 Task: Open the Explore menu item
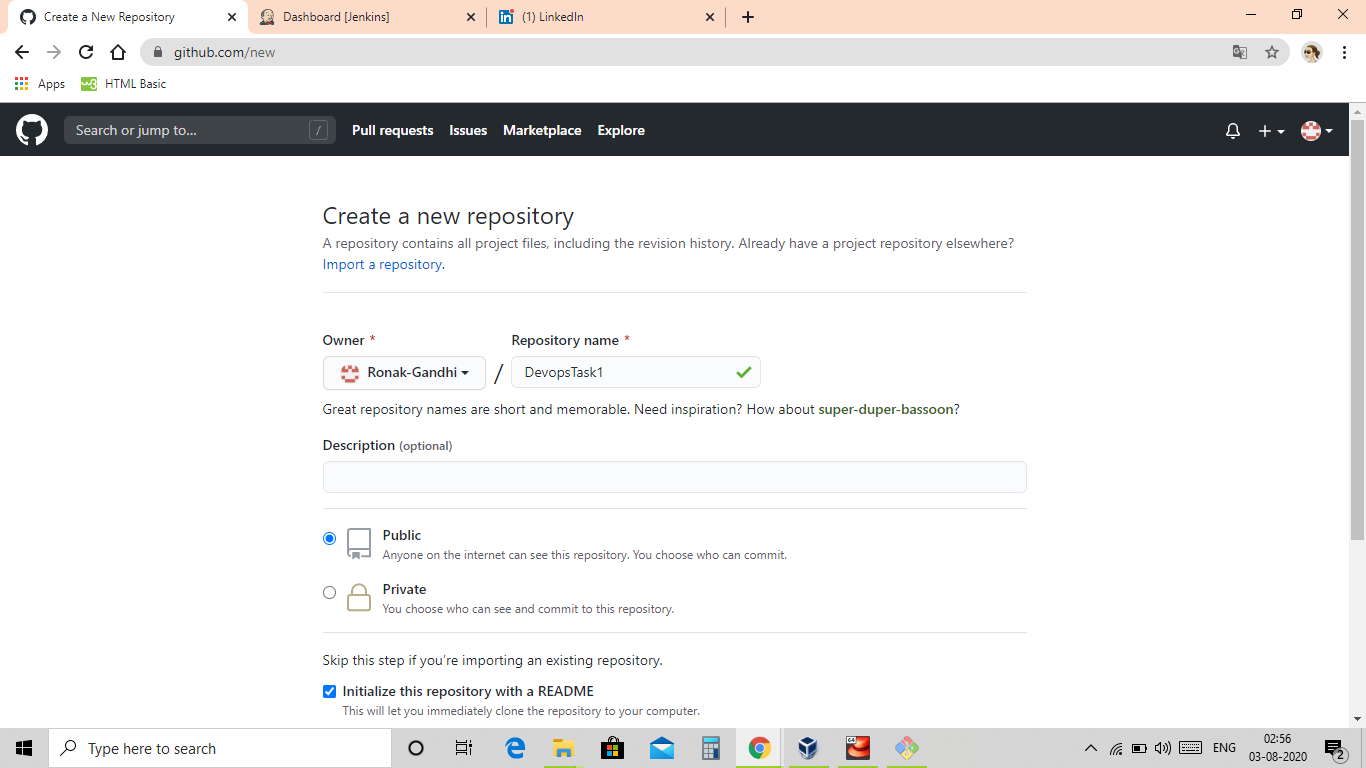point(620,130)
